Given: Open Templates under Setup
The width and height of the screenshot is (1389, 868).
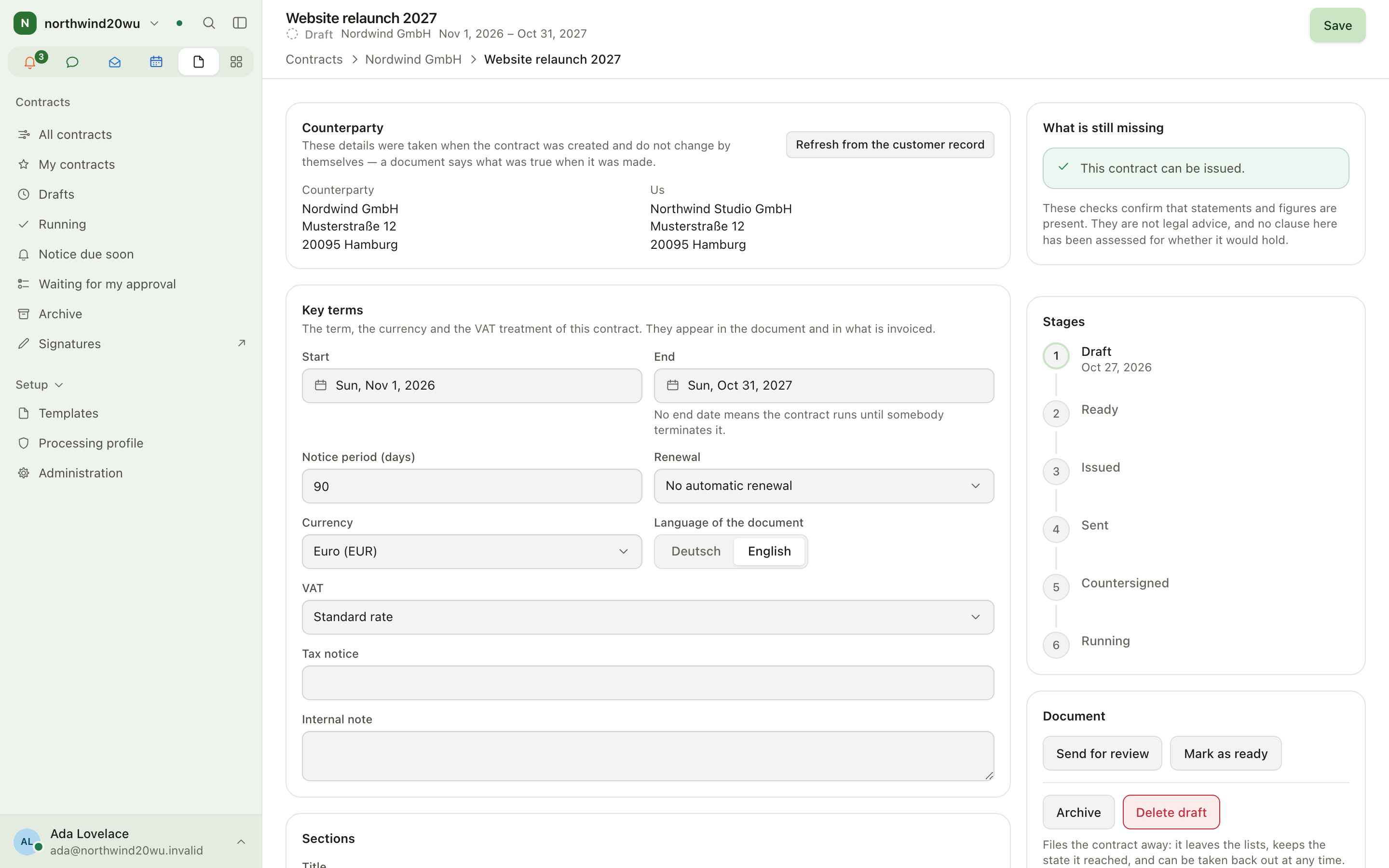Looking at the screenshot, I should (x=131, y=413).
